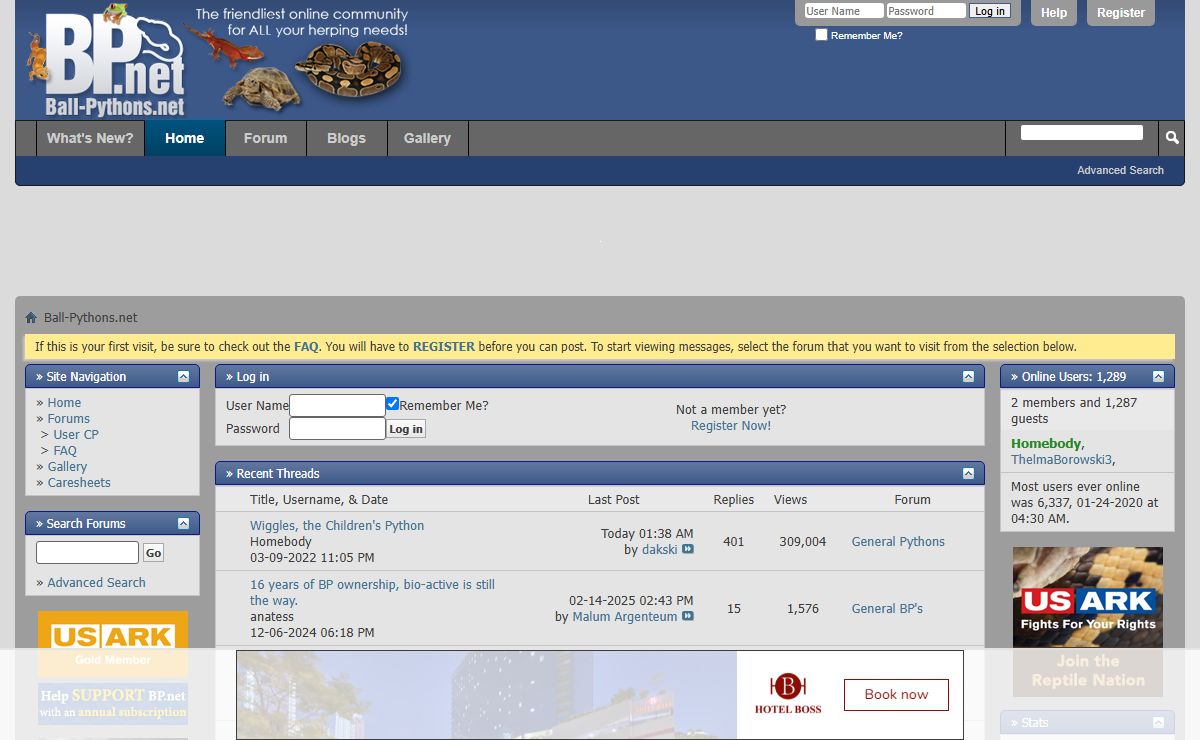Collapse the Stats panel
This screenshot has width=1200, height=740.
pos(1158,723)
